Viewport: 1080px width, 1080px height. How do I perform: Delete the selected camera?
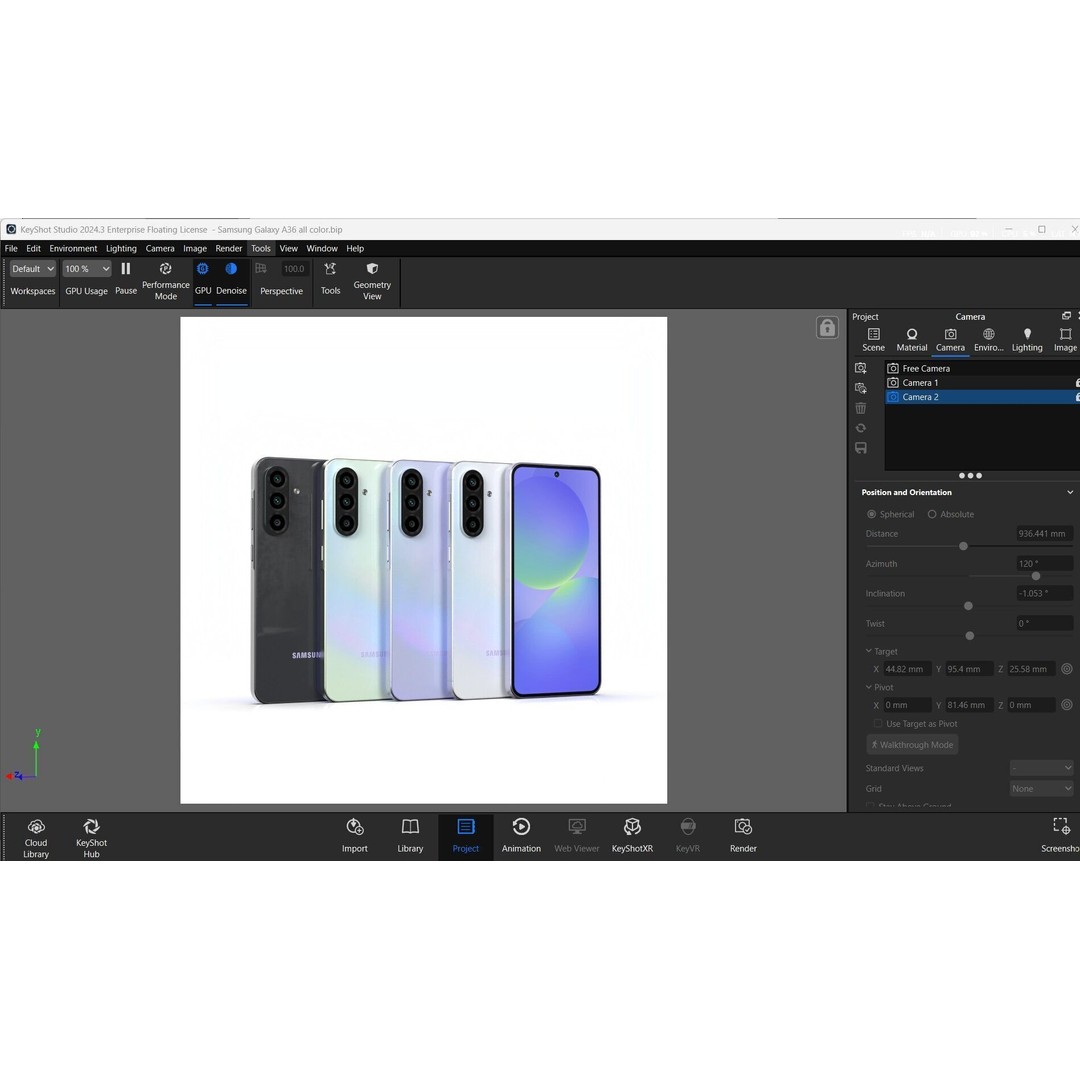click(x=861, y=408)
